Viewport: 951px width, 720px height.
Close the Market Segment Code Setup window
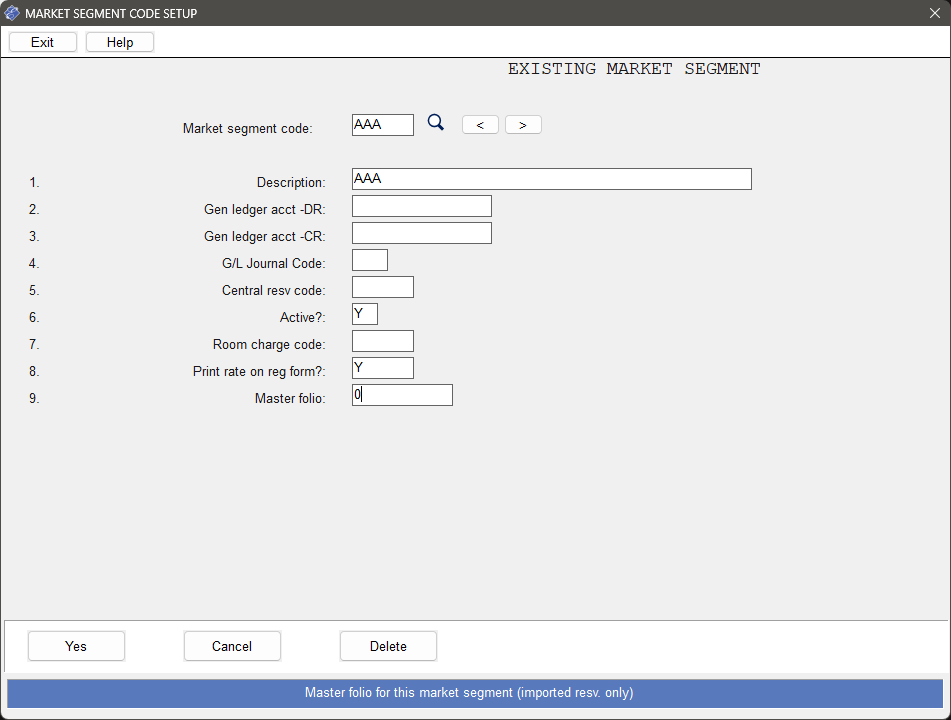click(x=934, y=13)
